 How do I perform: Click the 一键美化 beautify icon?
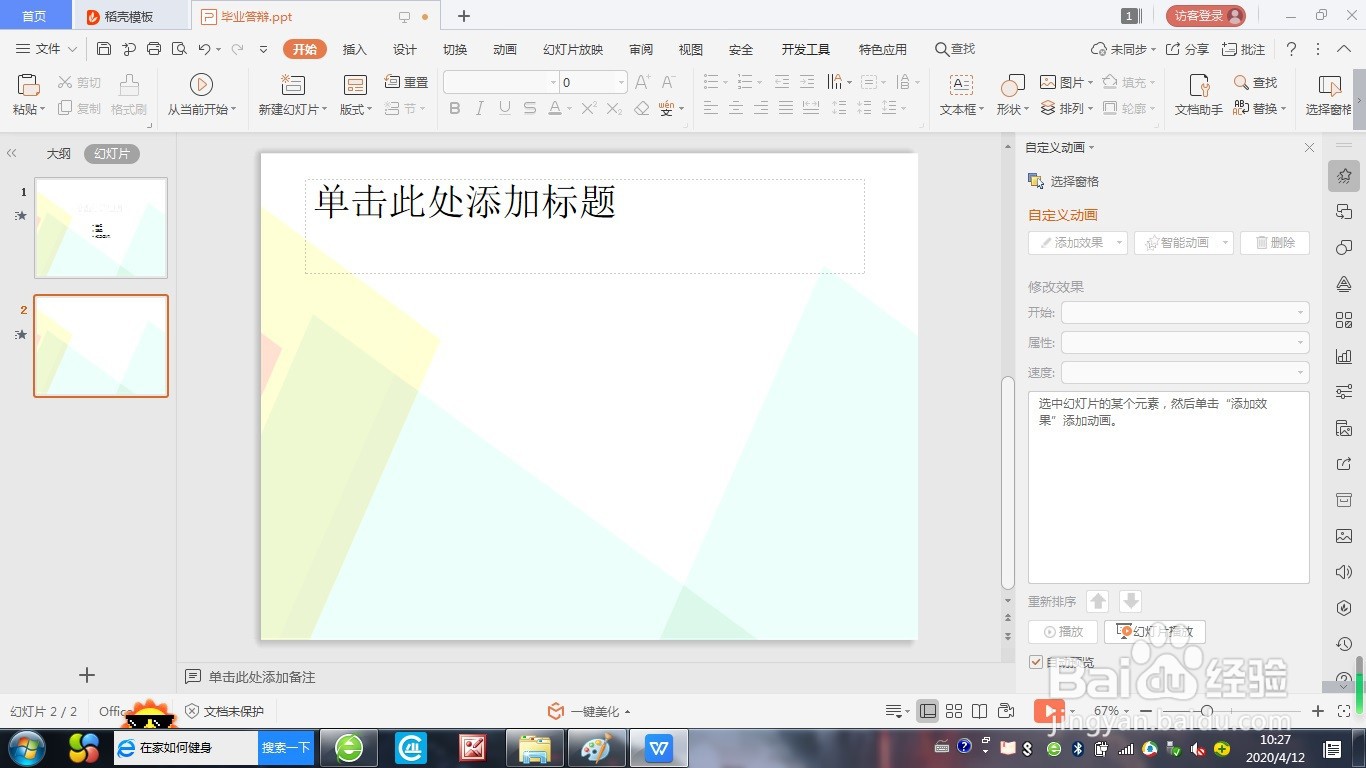[589, 711]
